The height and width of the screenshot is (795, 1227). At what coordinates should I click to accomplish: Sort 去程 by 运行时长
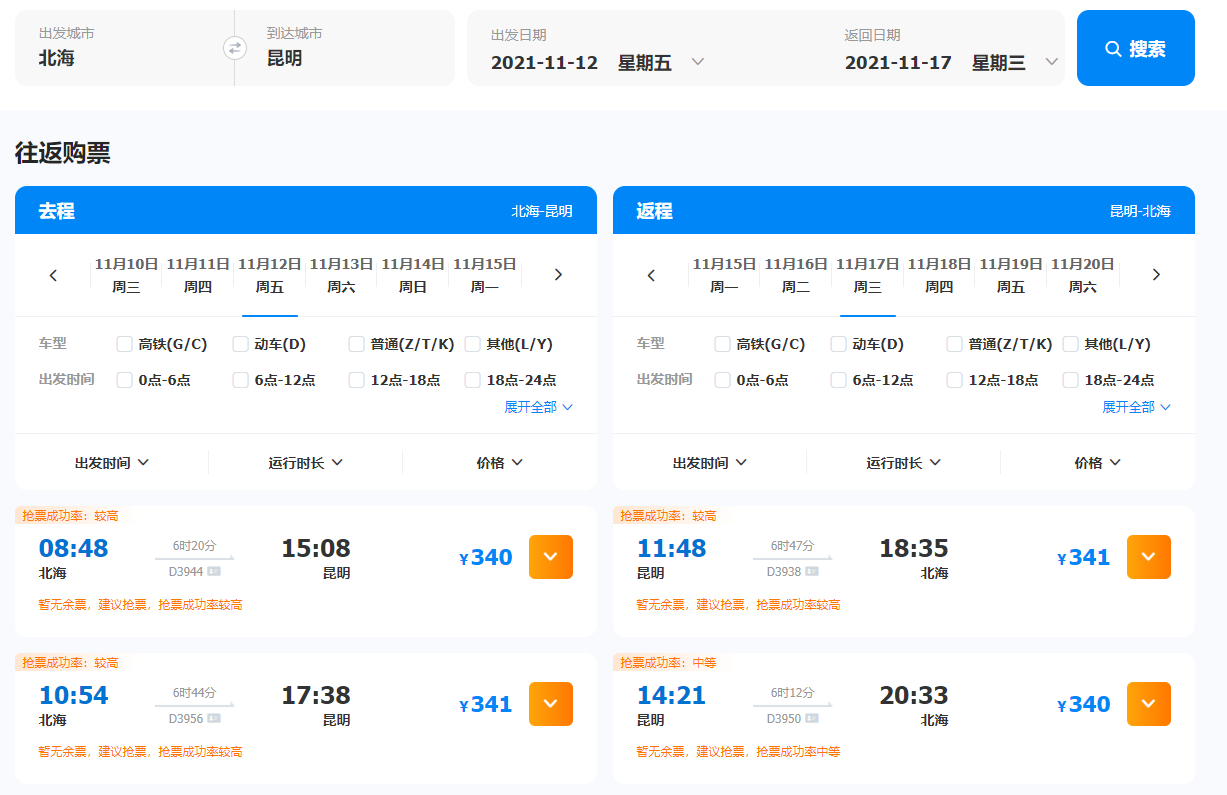pyautogui.click(x=305, y=462)
